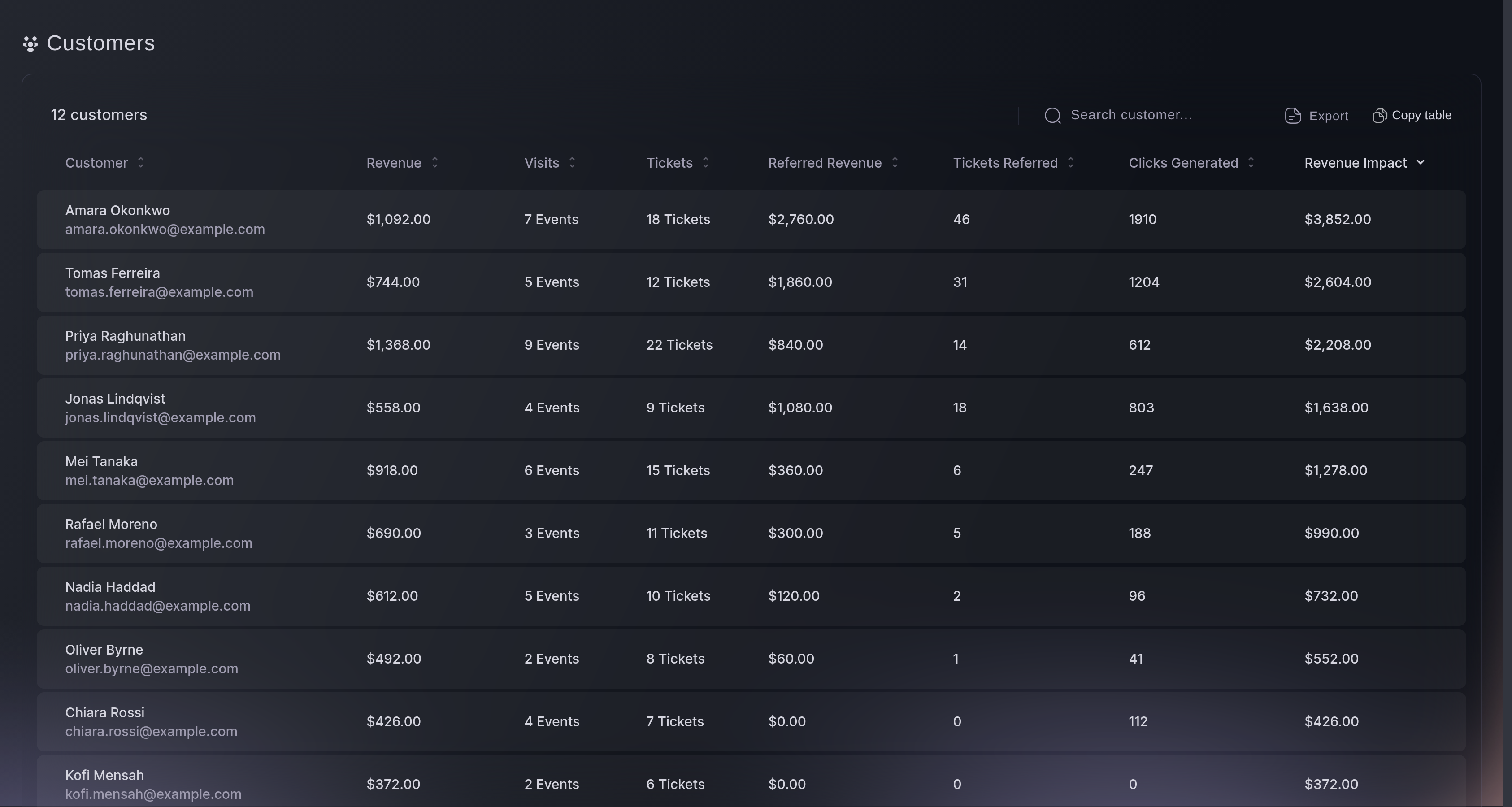1512x807 pixels.
Task: Click the search magnifier icon
Action: (x=1052, y=116)
